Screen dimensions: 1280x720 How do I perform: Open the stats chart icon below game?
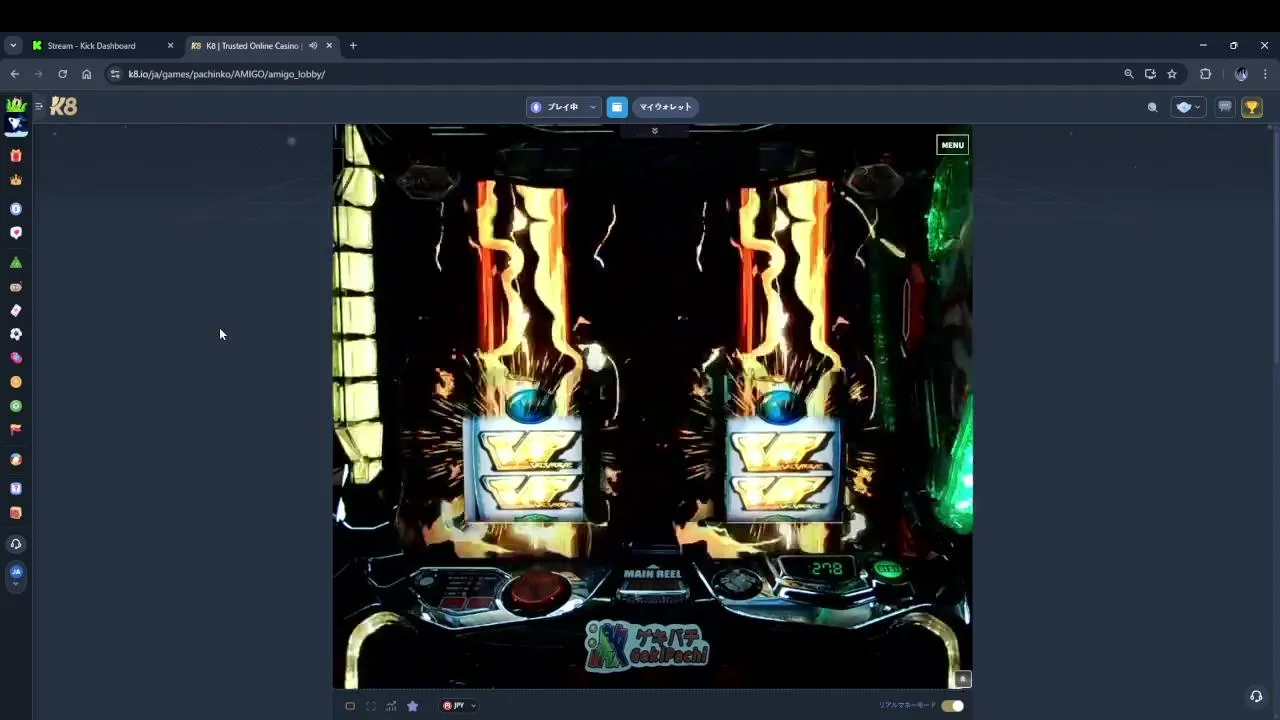(x=391, y=706)
